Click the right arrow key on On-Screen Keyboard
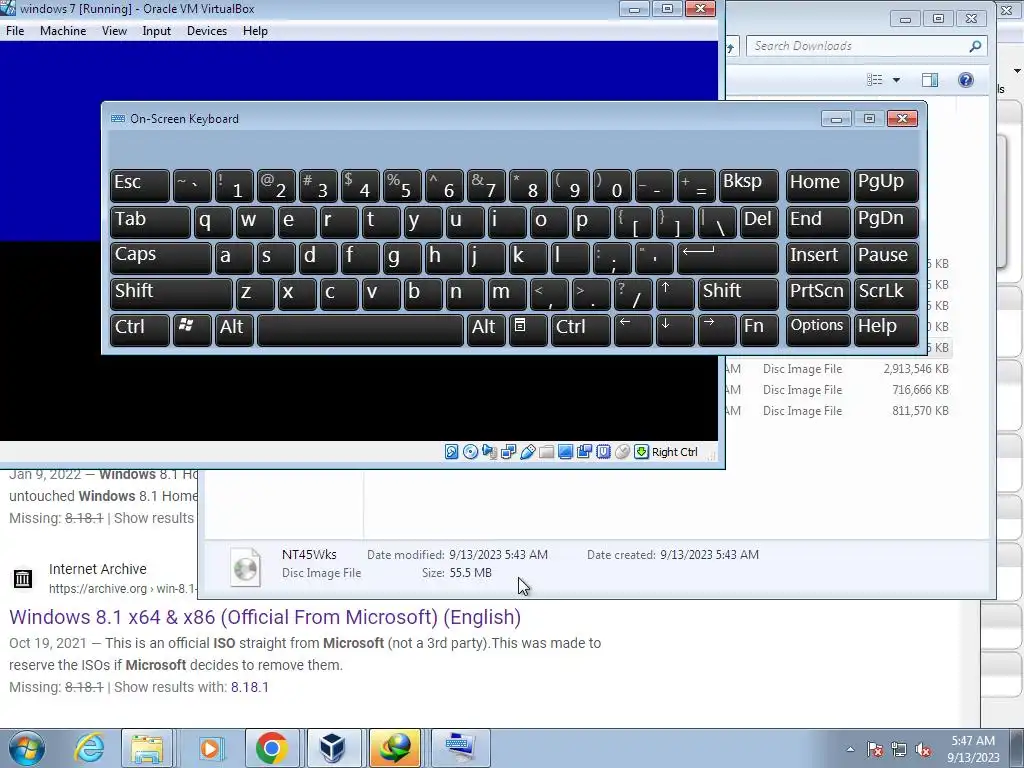 pos(716,329)
